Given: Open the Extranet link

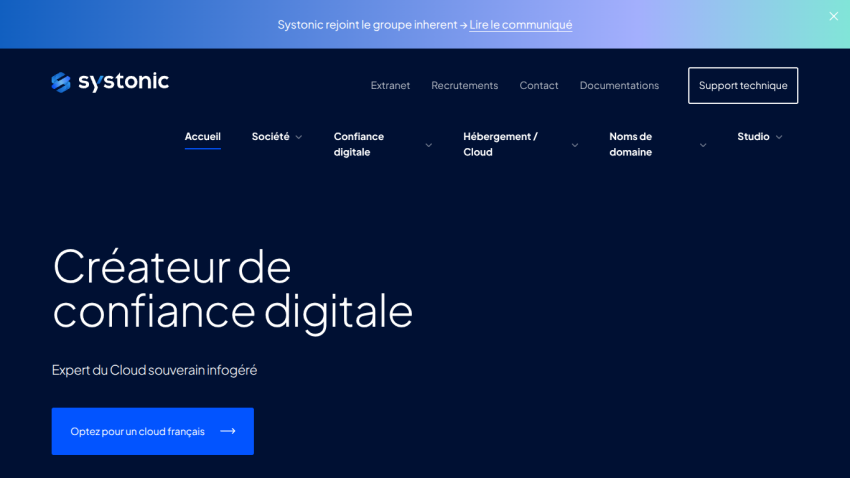Looking at the screenshot, I should tap(390, 86).
